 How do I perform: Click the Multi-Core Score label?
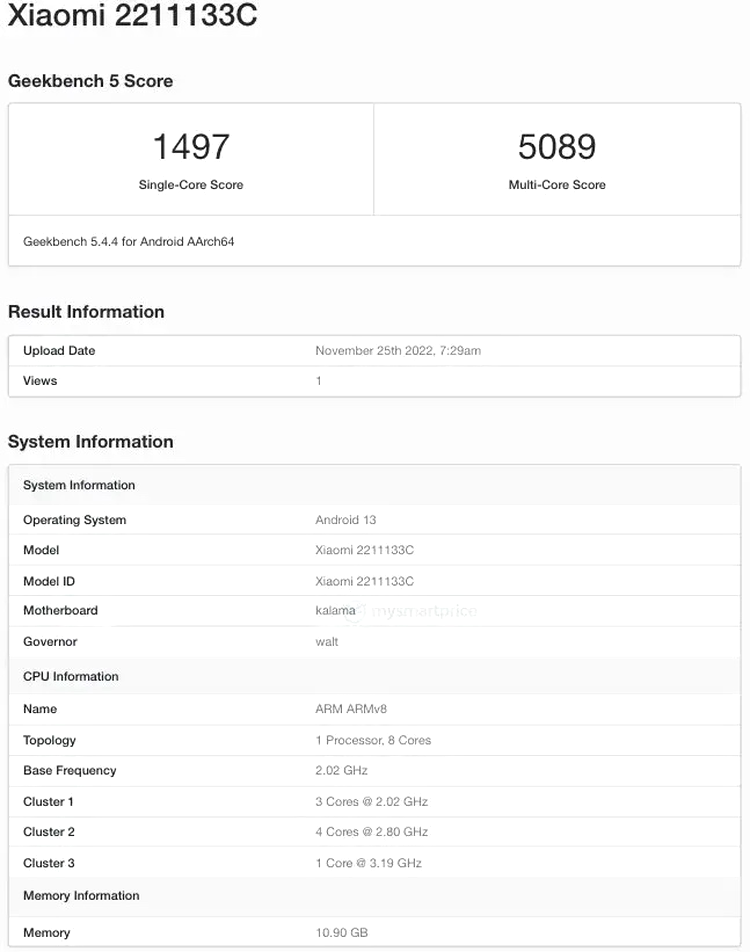point(557,185)
